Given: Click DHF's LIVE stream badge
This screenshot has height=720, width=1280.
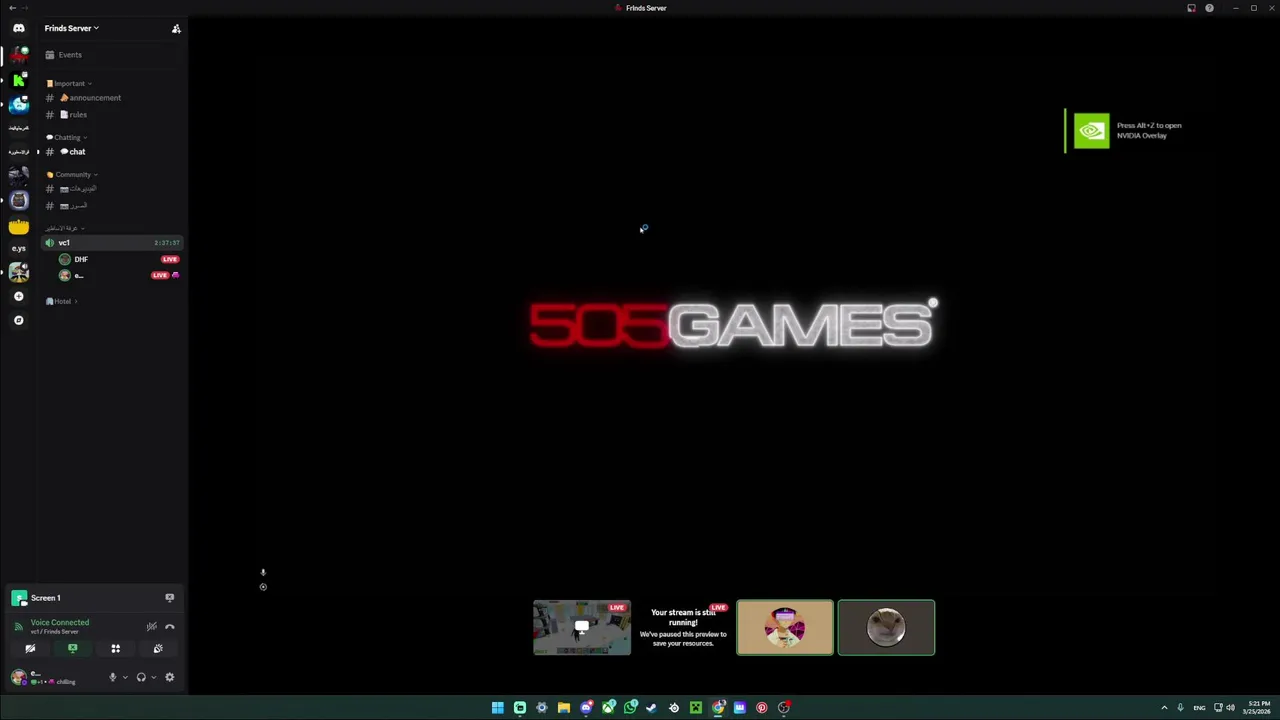Looking at the screenshot, I should pos(170,259).
